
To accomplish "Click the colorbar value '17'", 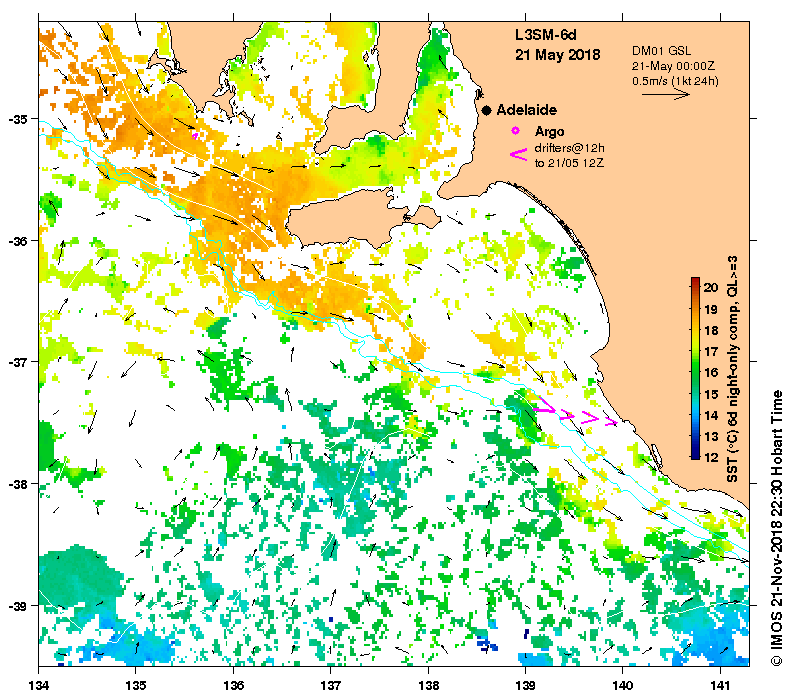I will pyautogui.click(x=710, y=351).
